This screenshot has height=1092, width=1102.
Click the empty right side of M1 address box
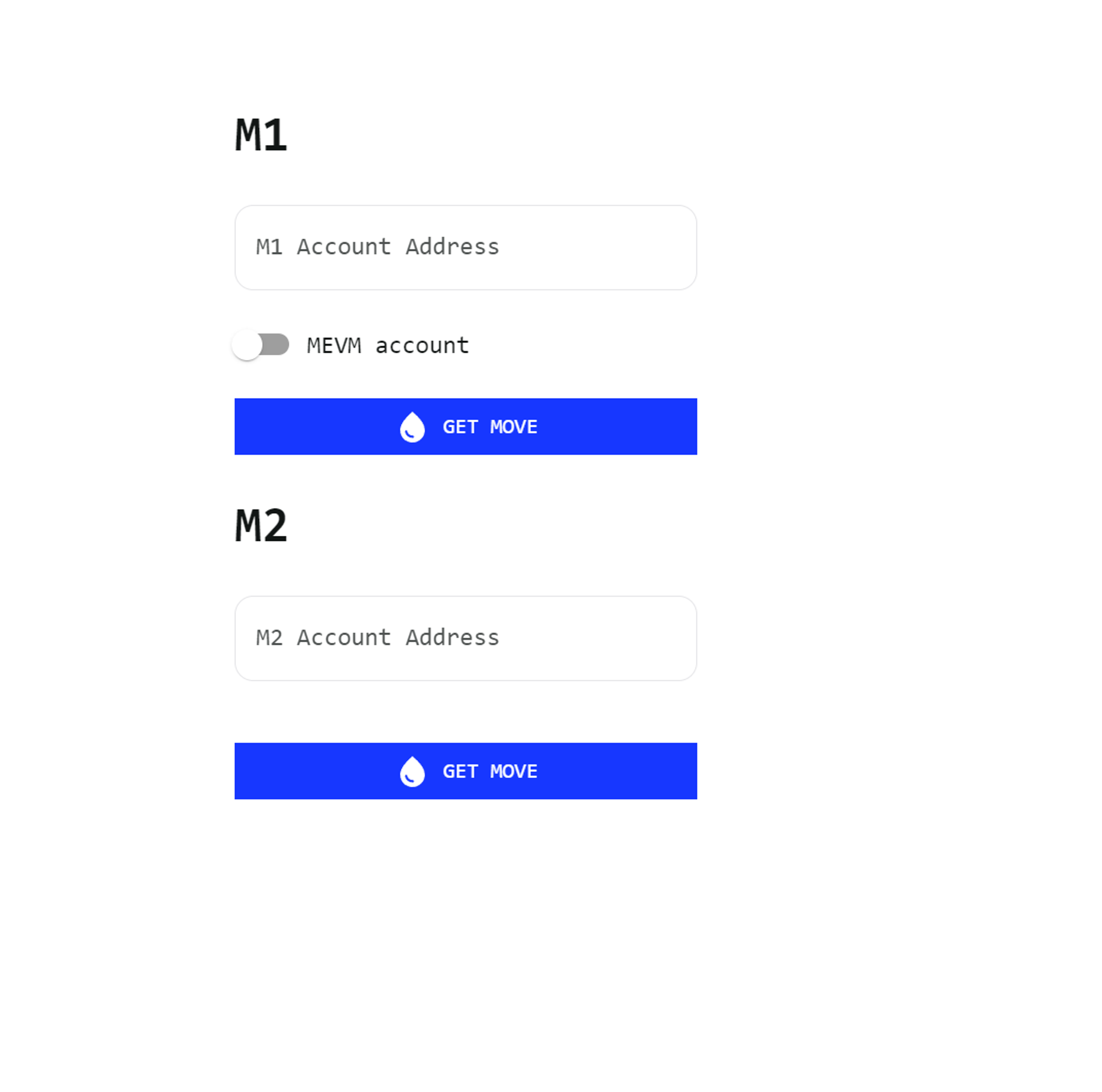click(599, 248)
